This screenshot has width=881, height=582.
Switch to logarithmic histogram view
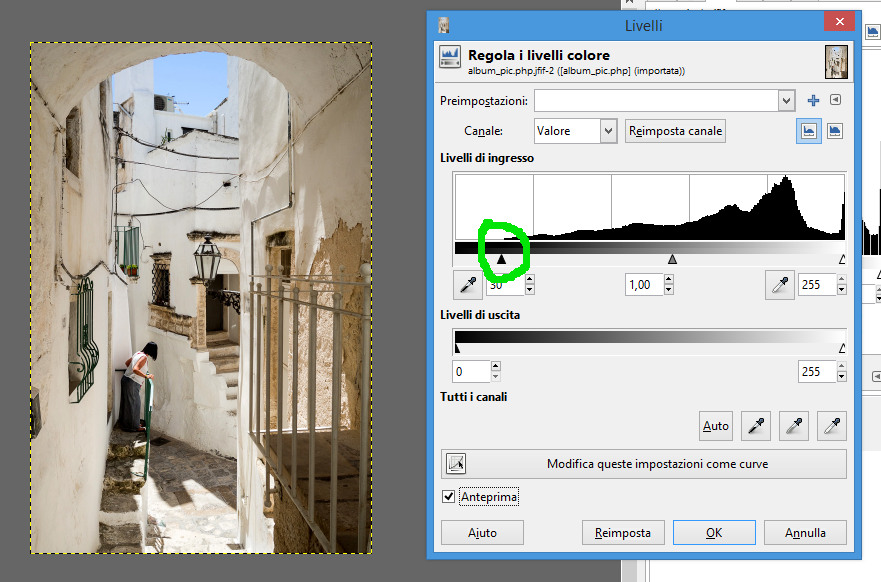pyautogui.click(x=835, y=131)
